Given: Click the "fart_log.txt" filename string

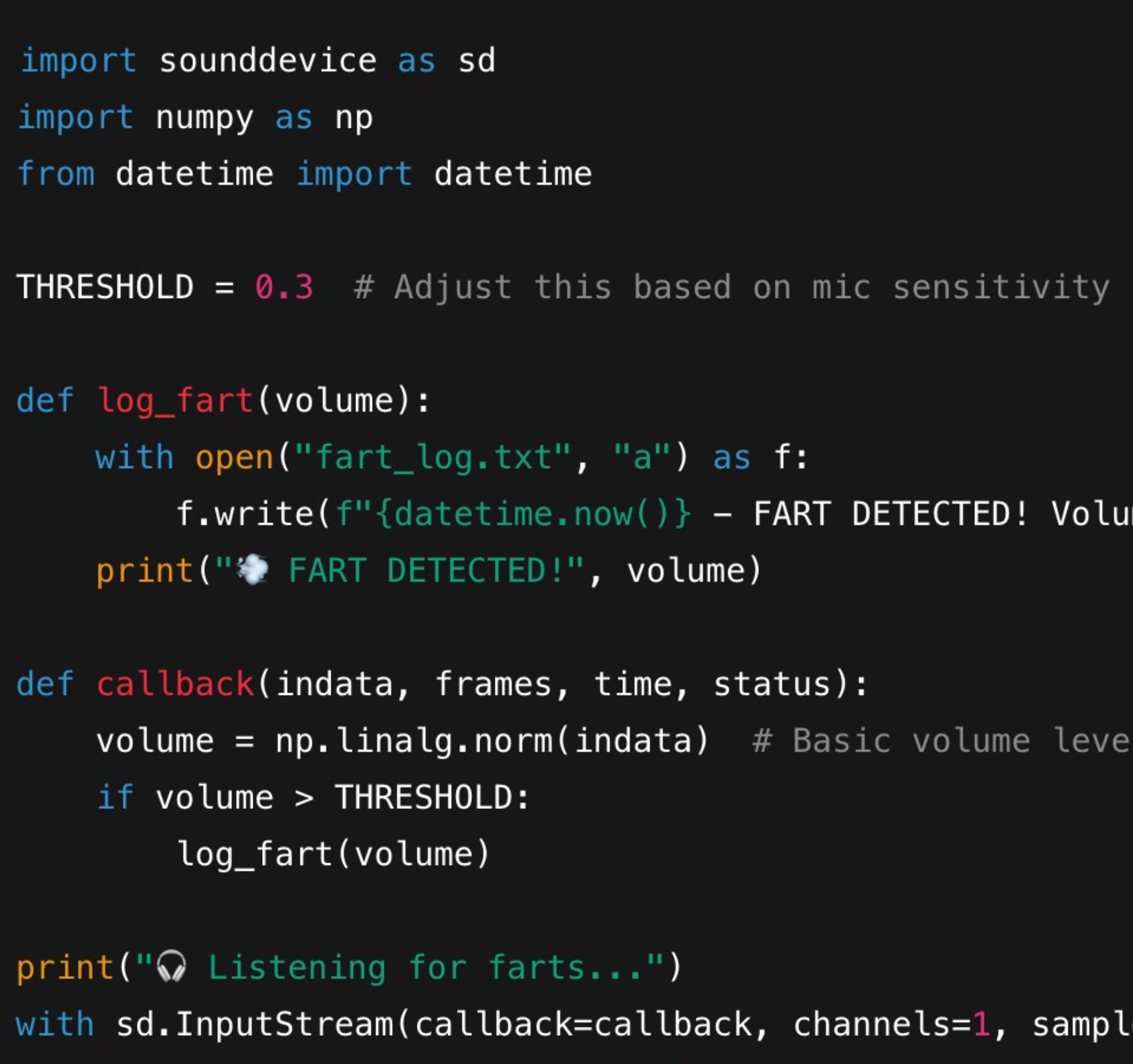Looking at the screenshot, I should 432,457.
